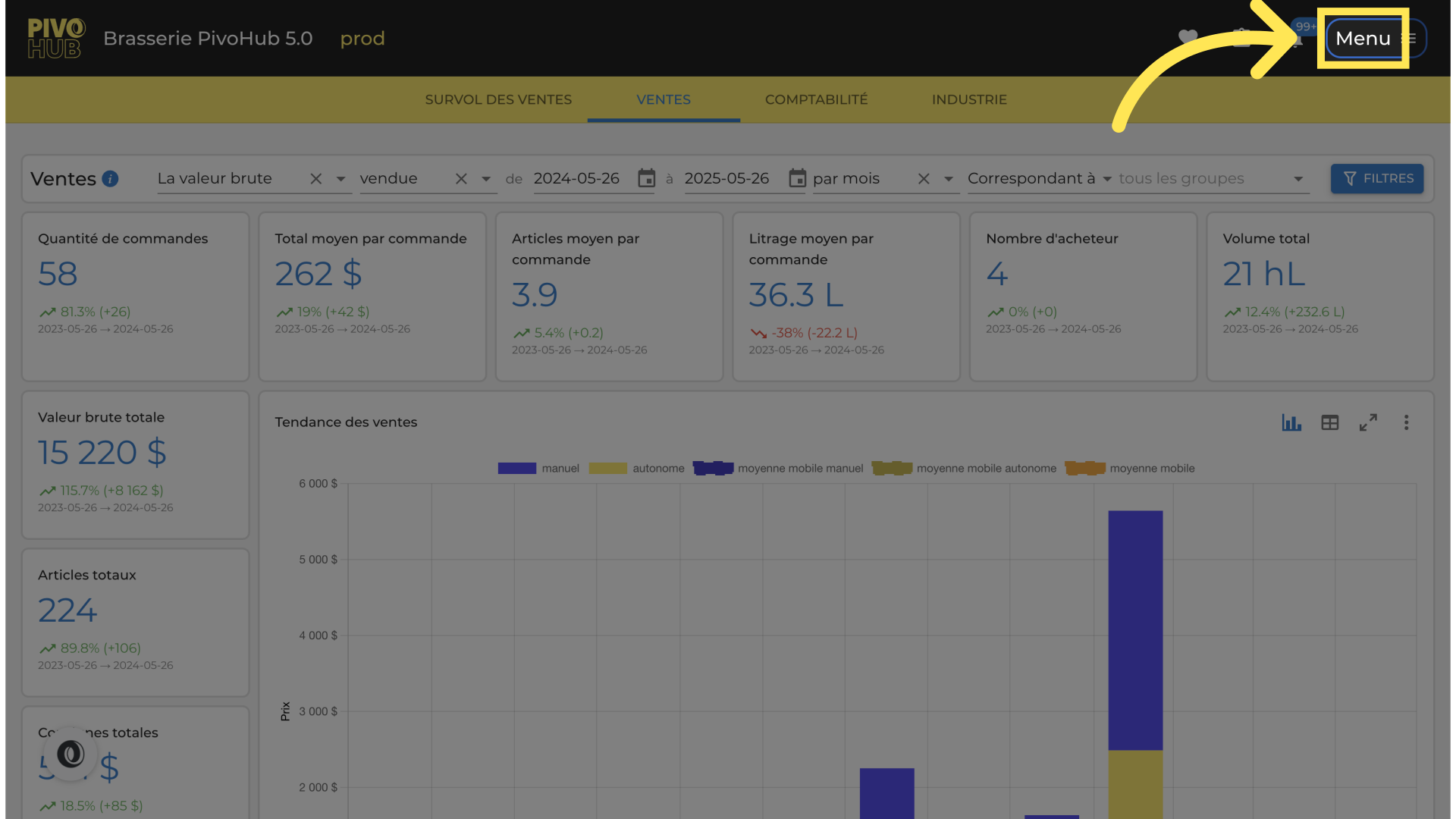Screen dimensions: 1456x819
Task: Open the start date calendar picker
Action: coord(646,178)
